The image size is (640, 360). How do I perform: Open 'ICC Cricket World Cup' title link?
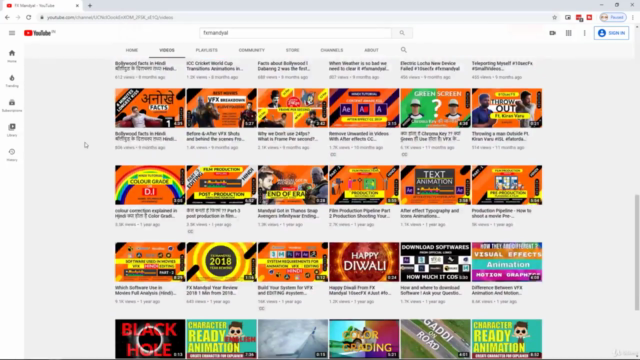click(x=214, y=66)
